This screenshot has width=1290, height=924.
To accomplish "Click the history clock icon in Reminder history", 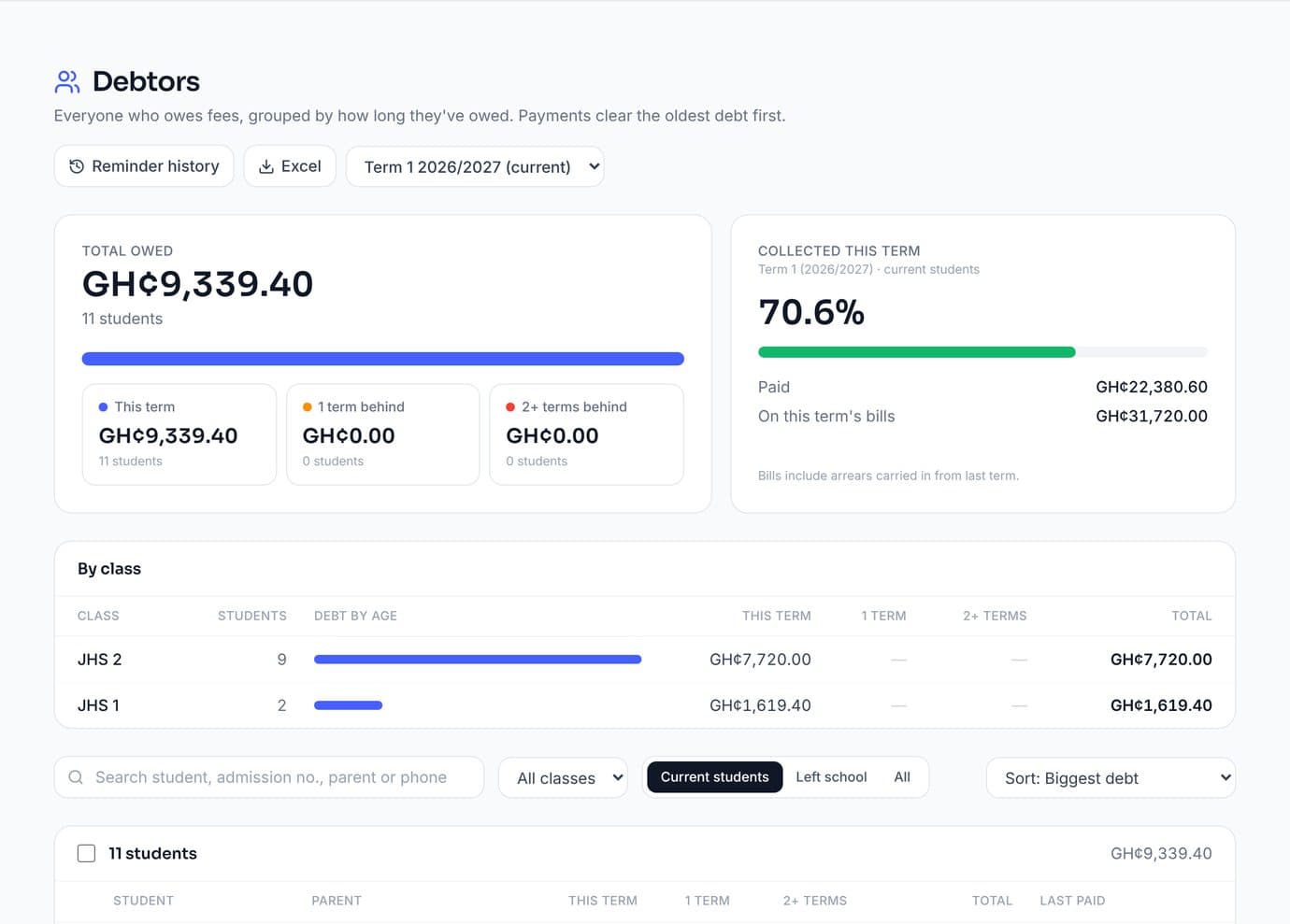I will [x=77, y=166].
